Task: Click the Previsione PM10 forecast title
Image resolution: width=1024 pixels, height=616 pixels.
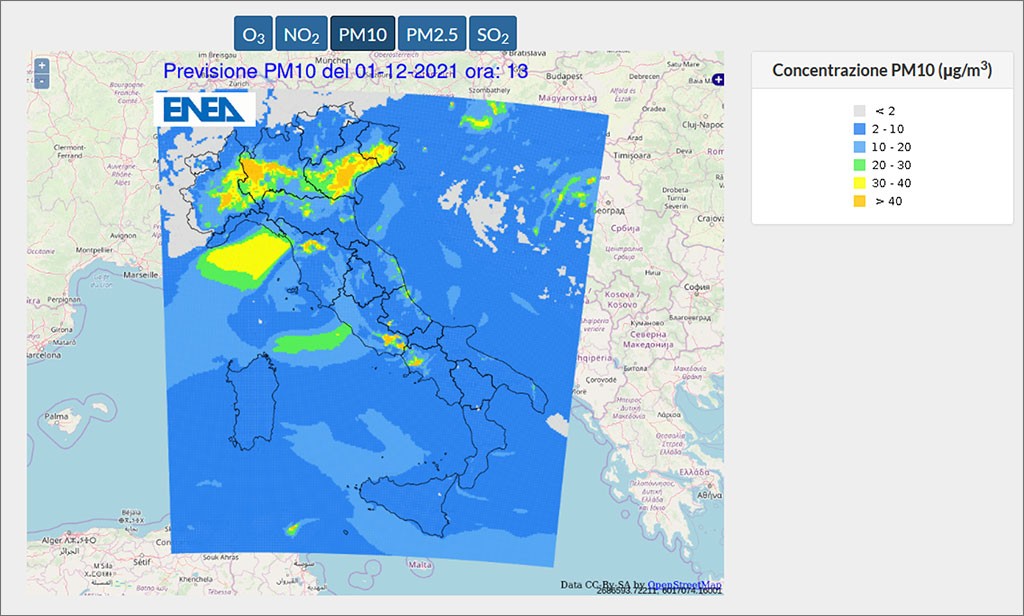Action: 345,71
